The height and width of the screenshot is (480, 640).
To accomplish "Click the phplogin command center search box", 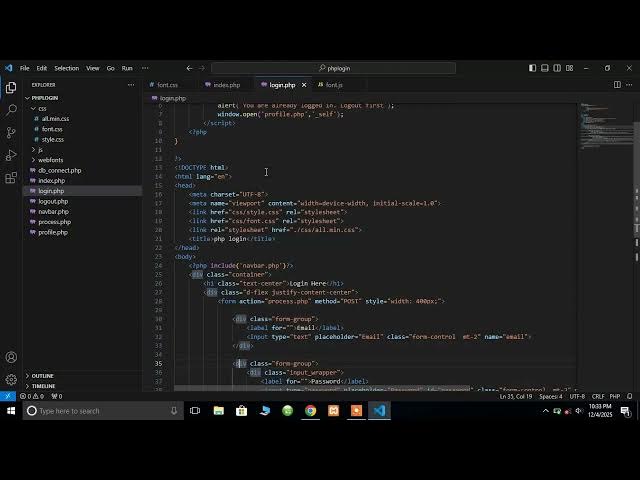I will point(333,68).
